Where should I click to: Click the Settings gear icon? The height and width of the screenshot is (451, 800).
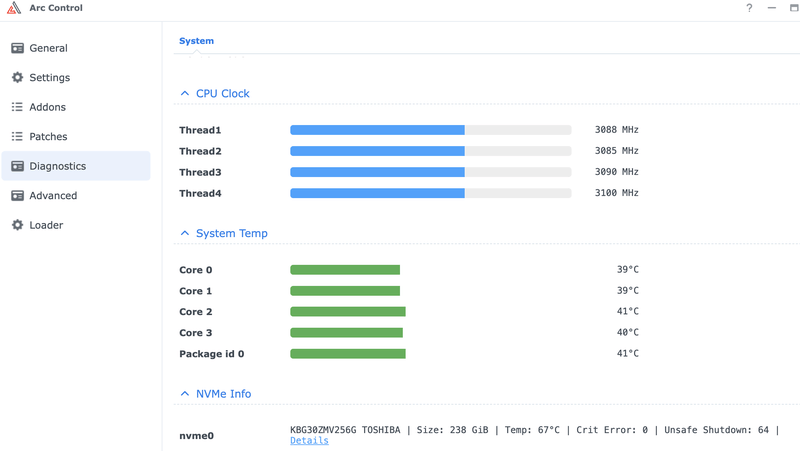(x=17, y=78)
